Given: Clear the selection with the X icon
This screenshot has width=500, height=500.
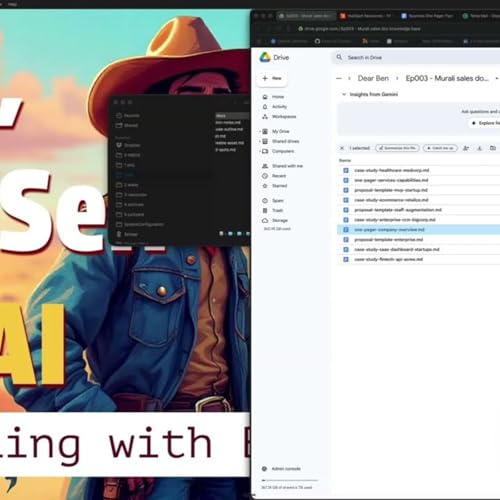Looking at the screenshot, I should (x=342, y=148).
